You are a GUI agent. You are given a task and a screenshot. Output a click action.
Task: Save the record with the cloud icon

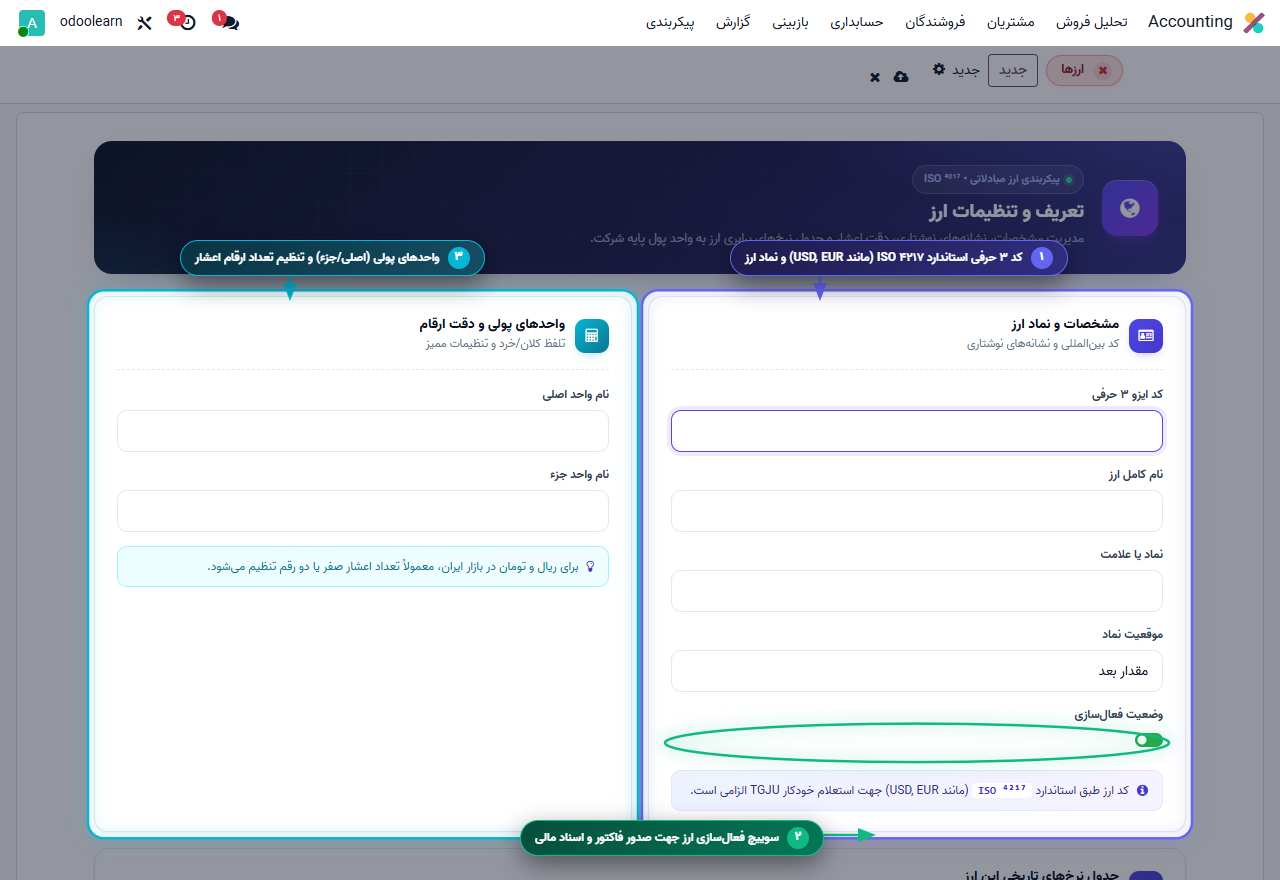point(901,77)
